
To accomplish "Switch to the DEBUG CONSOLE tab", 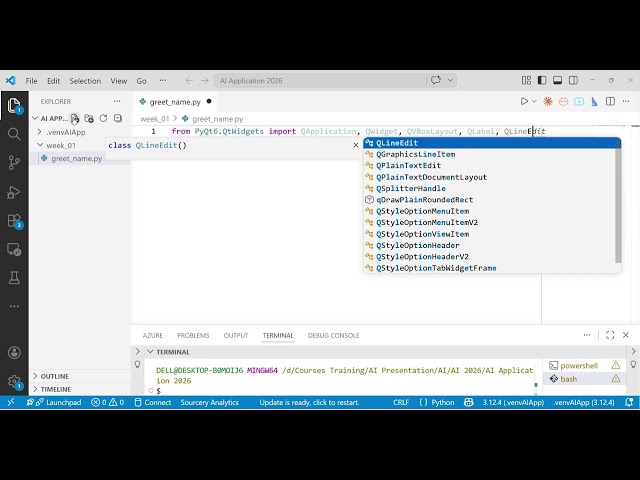I will (x=333, y=335).
